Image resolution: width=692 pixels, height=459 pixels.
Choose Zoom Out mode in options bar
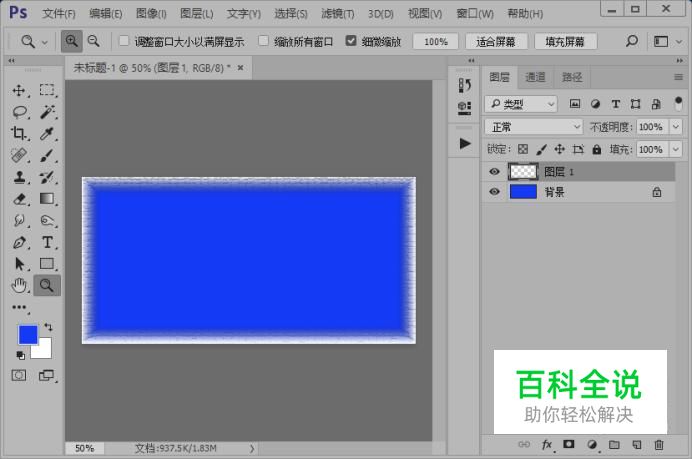tap(94, 41)
